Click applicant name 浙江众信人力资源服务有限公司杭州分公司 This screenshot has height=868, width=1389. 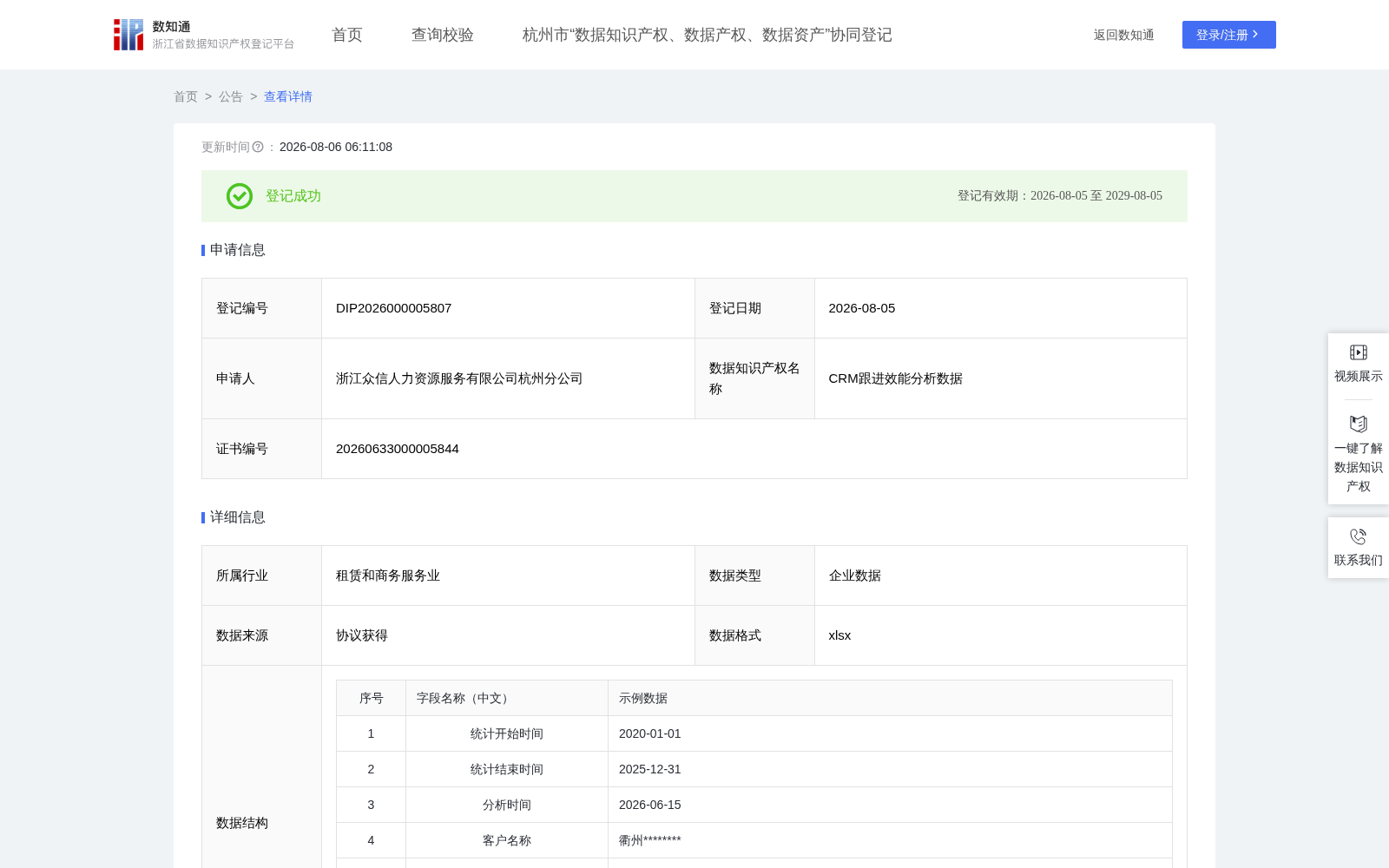tap(459, 378)
